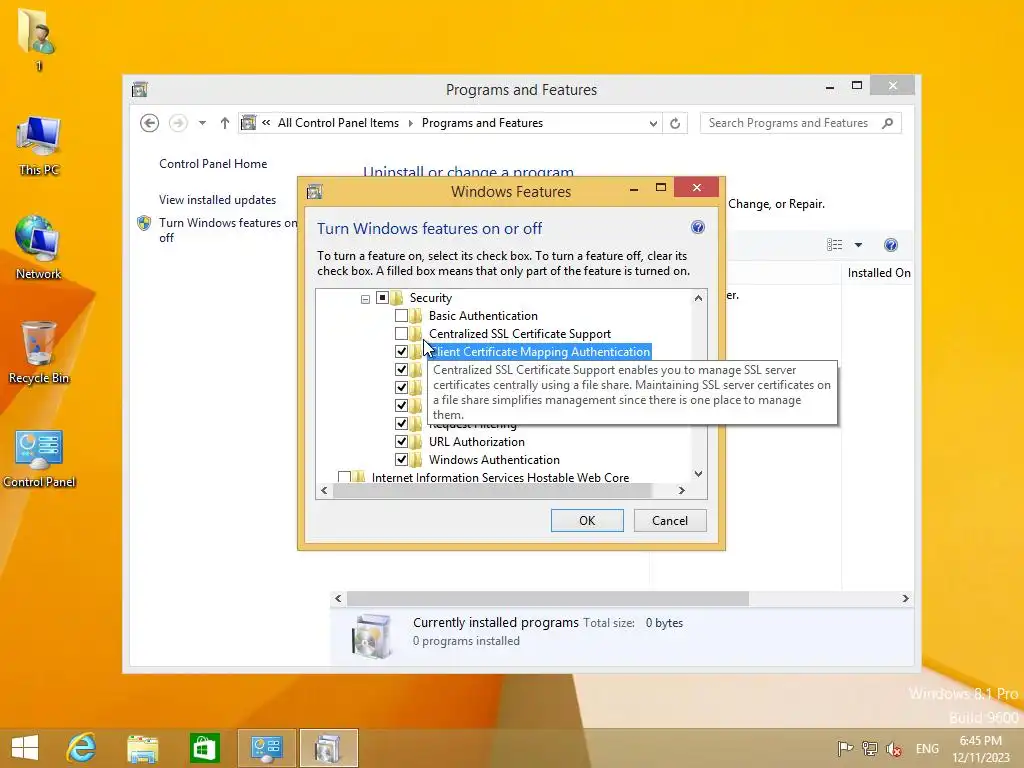This screenshot has width=1024, height=768.
Task: Launch Internet Explorer from the taskbar
Action: (x=82, y=748)
